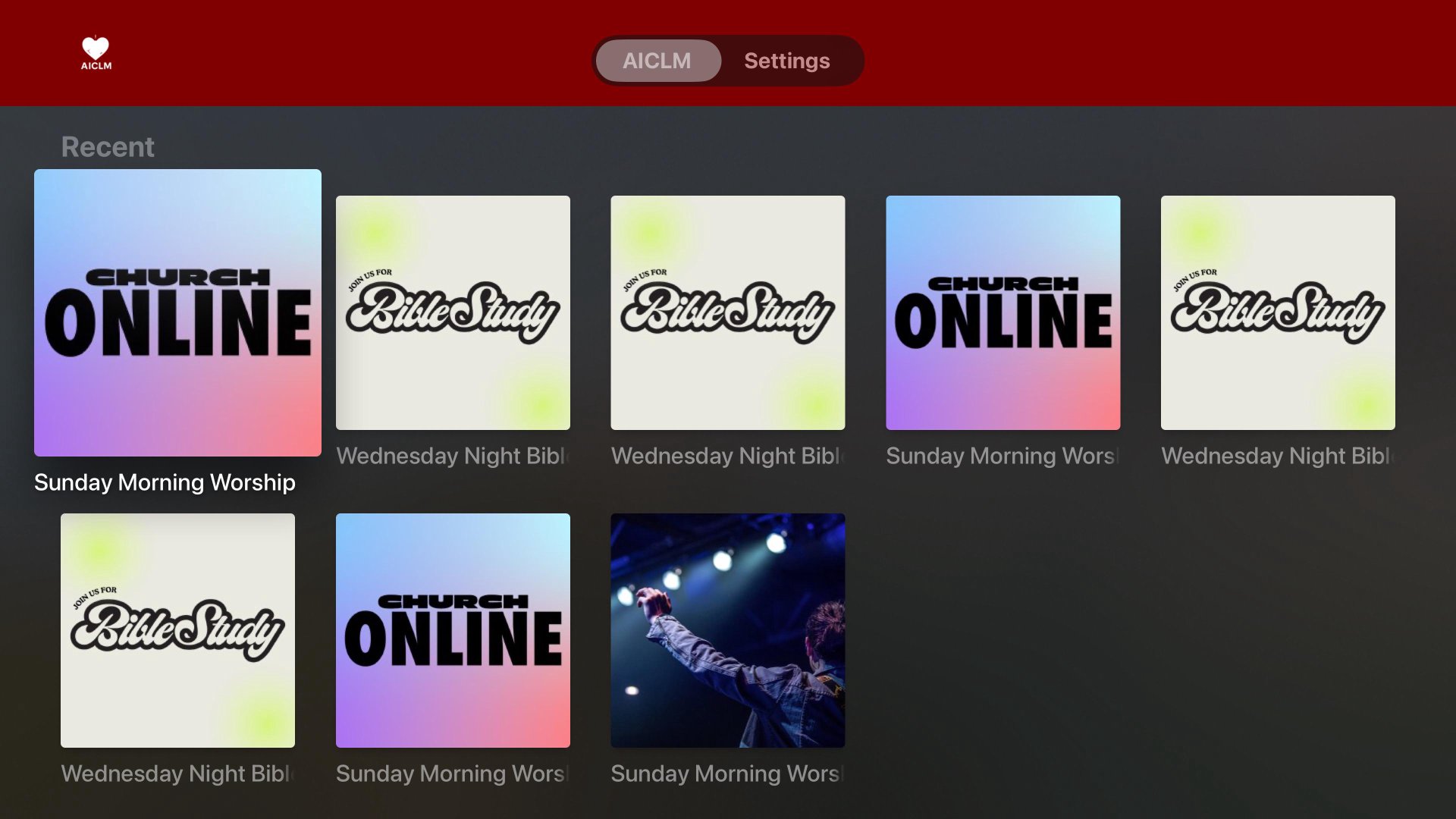1456x819 pixels.
Task: Click title under the concert photo
Action: coord(727,773)
